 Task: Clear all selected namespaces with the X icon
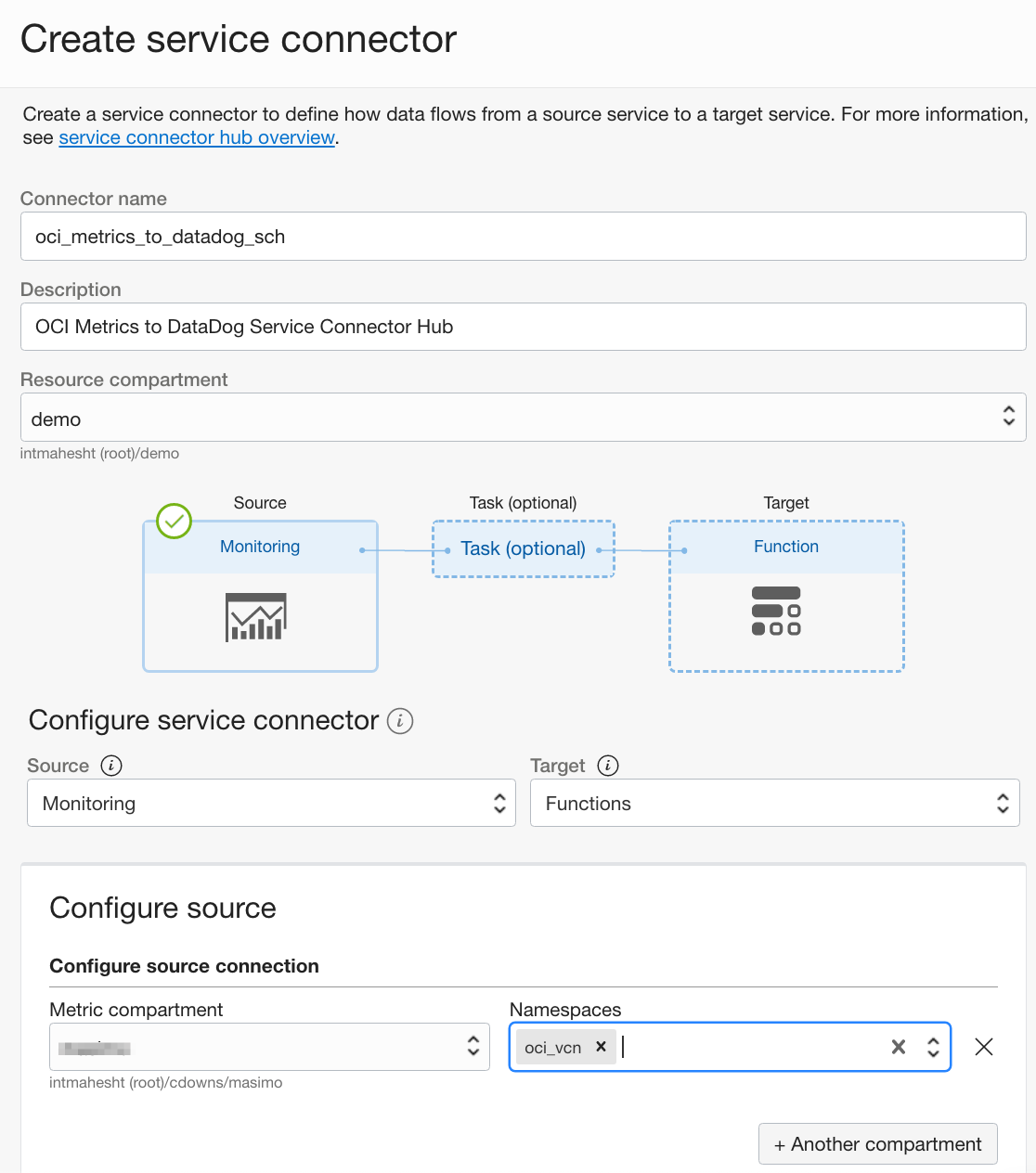coord(898,1047)
